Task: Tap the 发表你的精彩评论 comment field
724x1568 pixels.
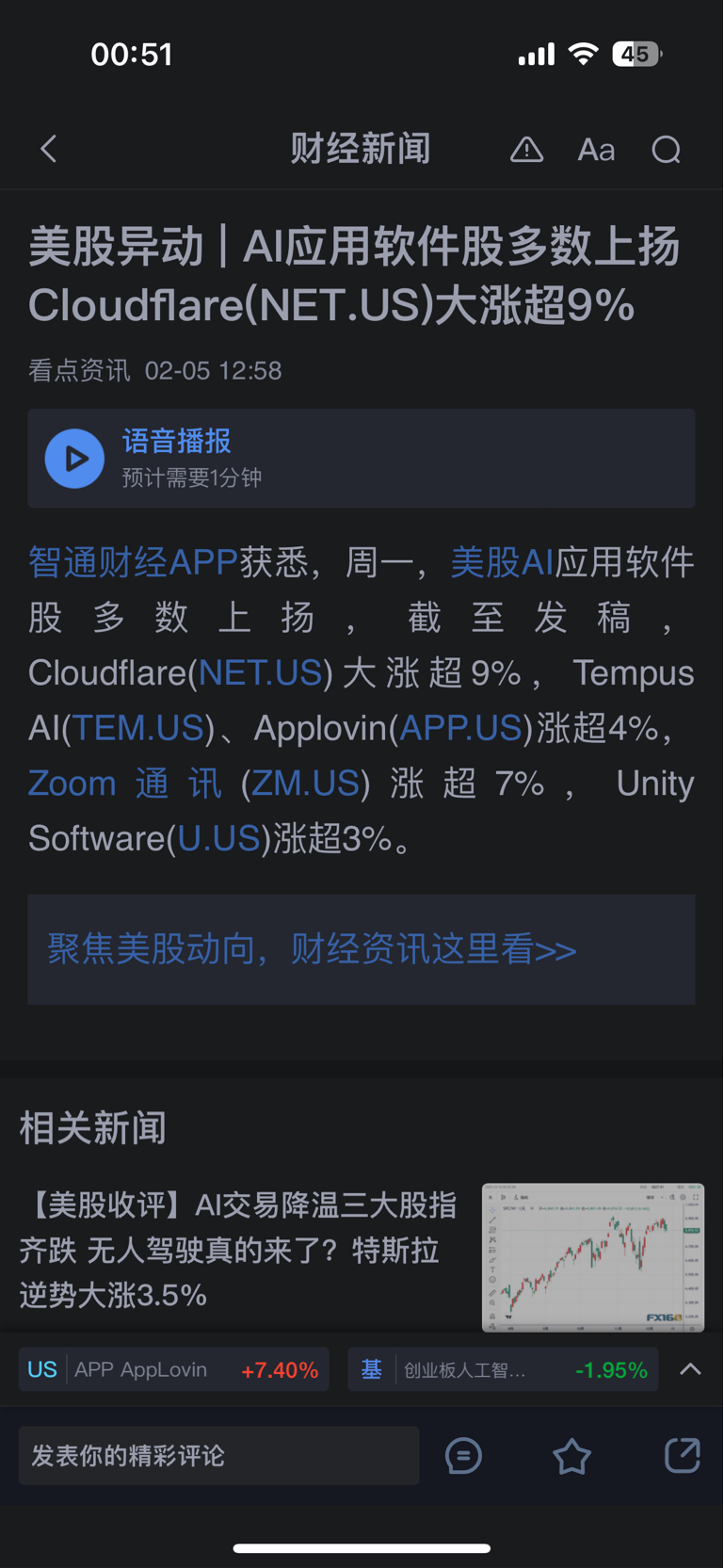Action: tap(218, 1456)
